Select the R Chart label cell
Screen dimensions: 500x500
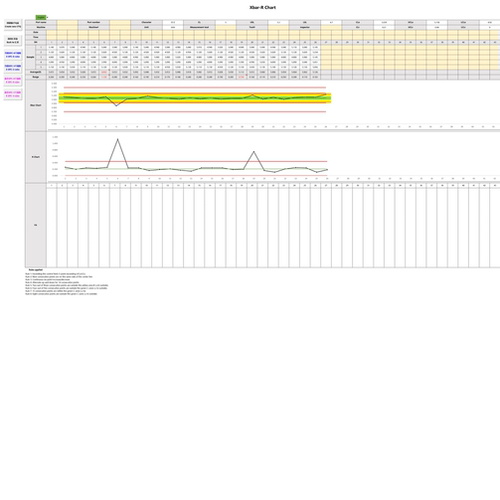coord(36,157)
